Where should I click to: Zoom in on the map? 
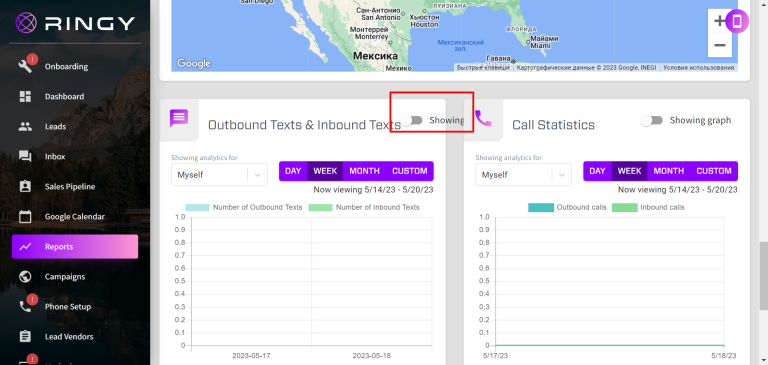(x=720, y=21)
